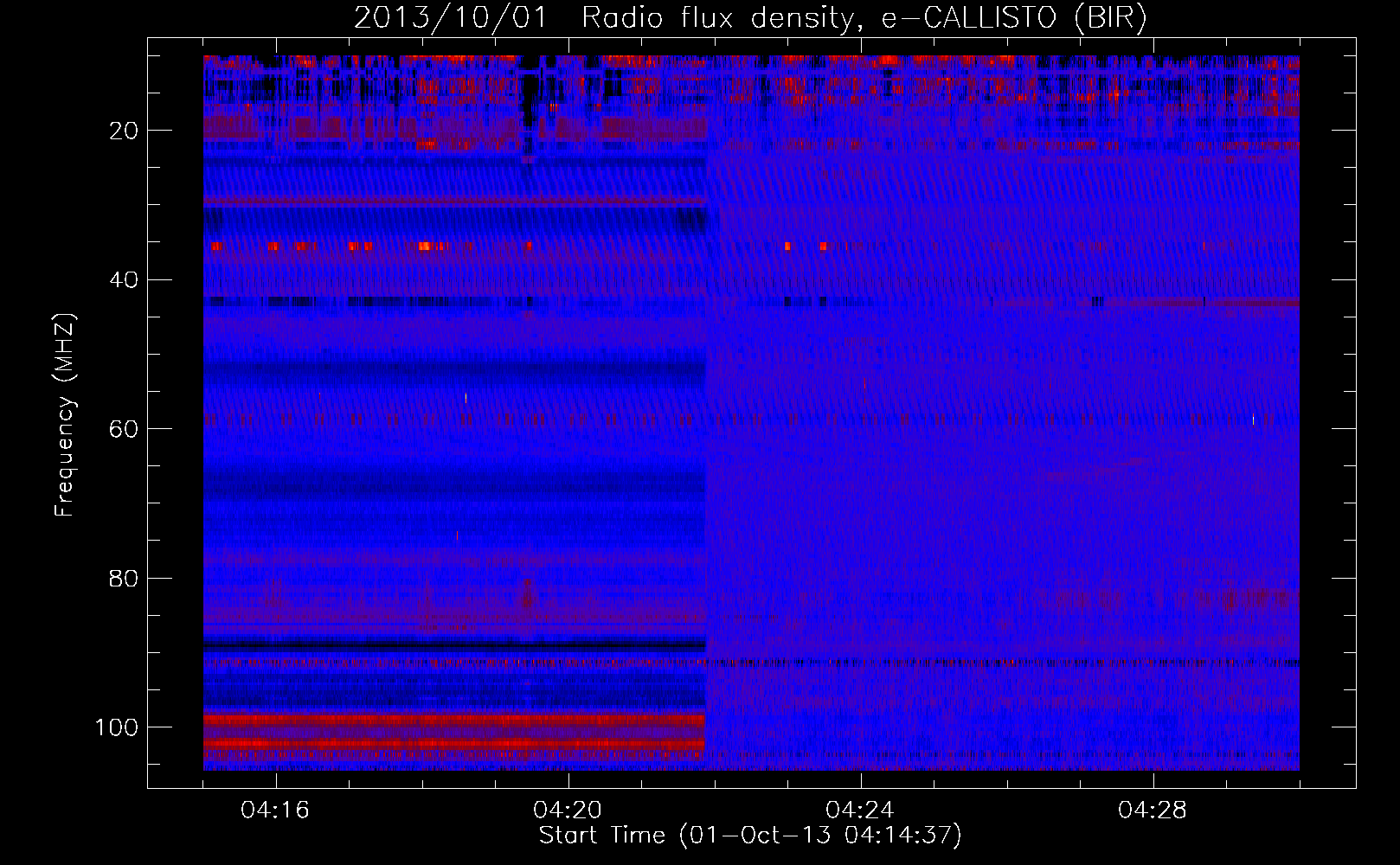Click the '80' frequency tick label

[x=124, y=579]
